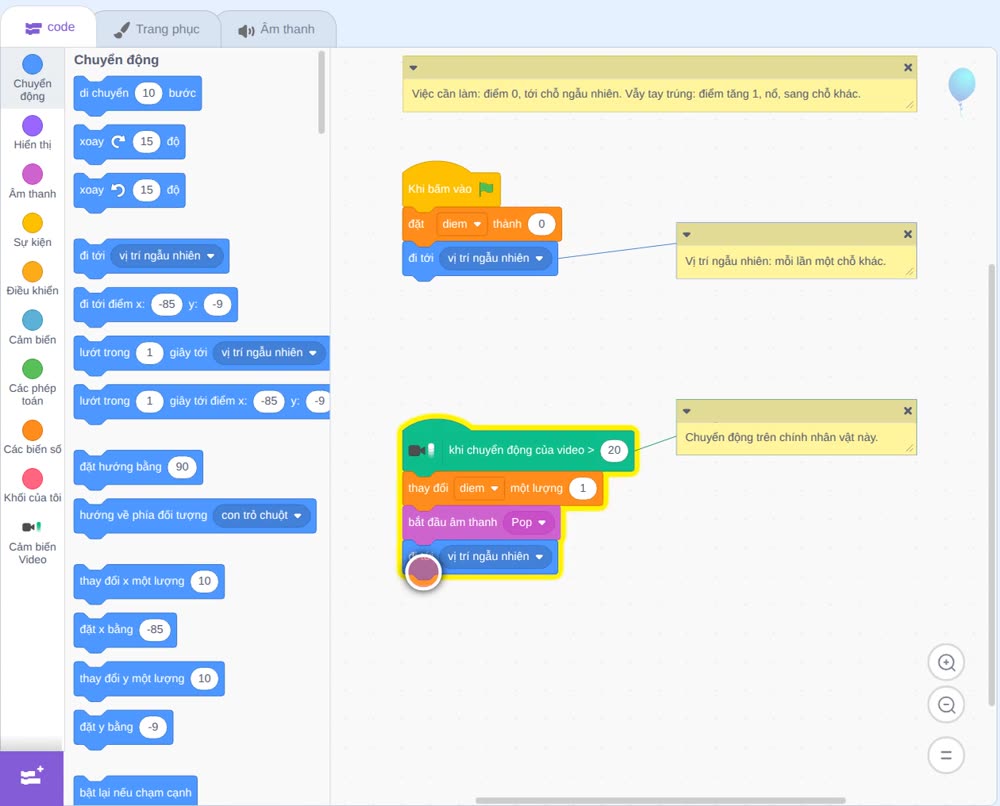Click the 'bắt đầu âm thanh' block
The height and width of the screenshot is (806, 1000).
click(x=482, y=522)
